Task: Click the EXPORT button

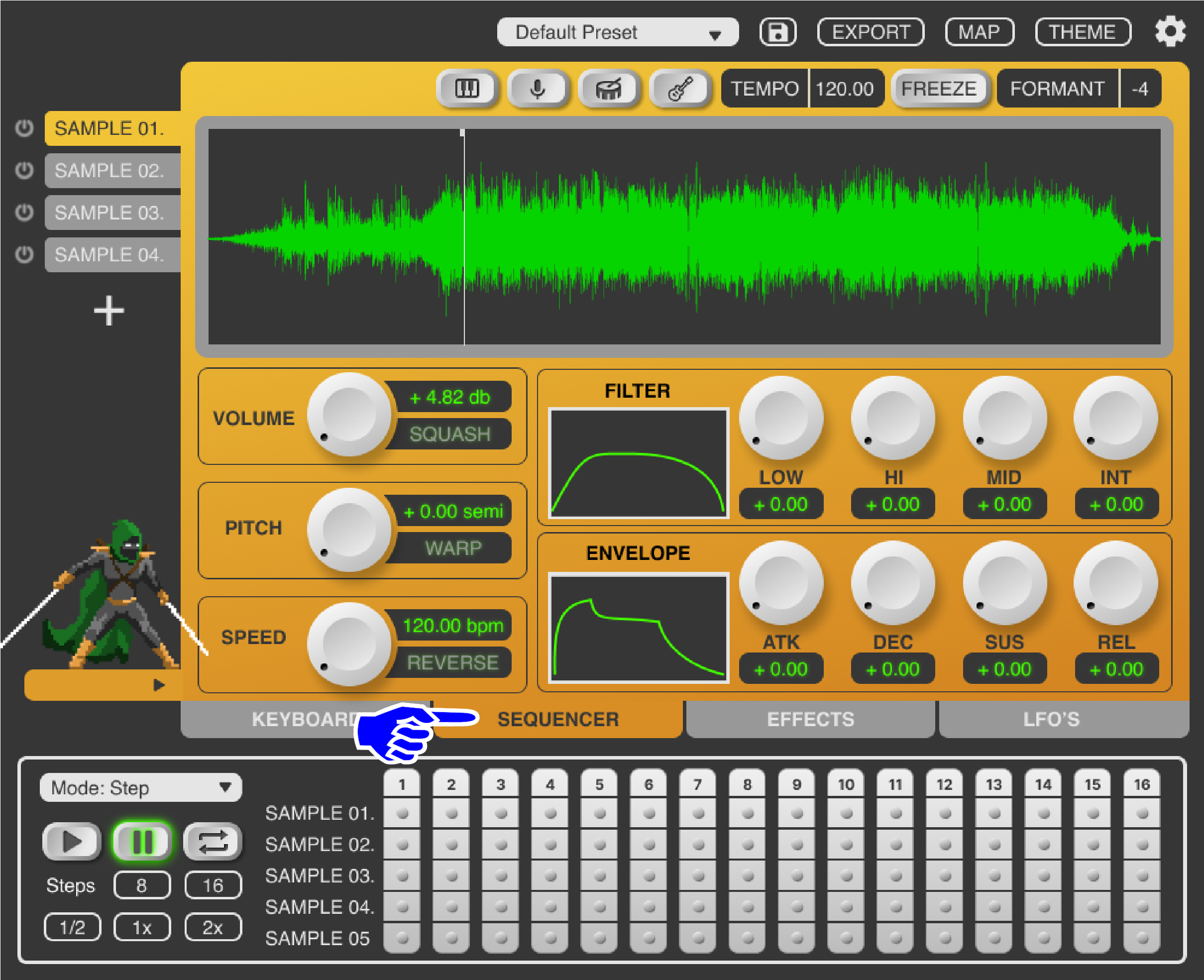Action: (870, 32)
